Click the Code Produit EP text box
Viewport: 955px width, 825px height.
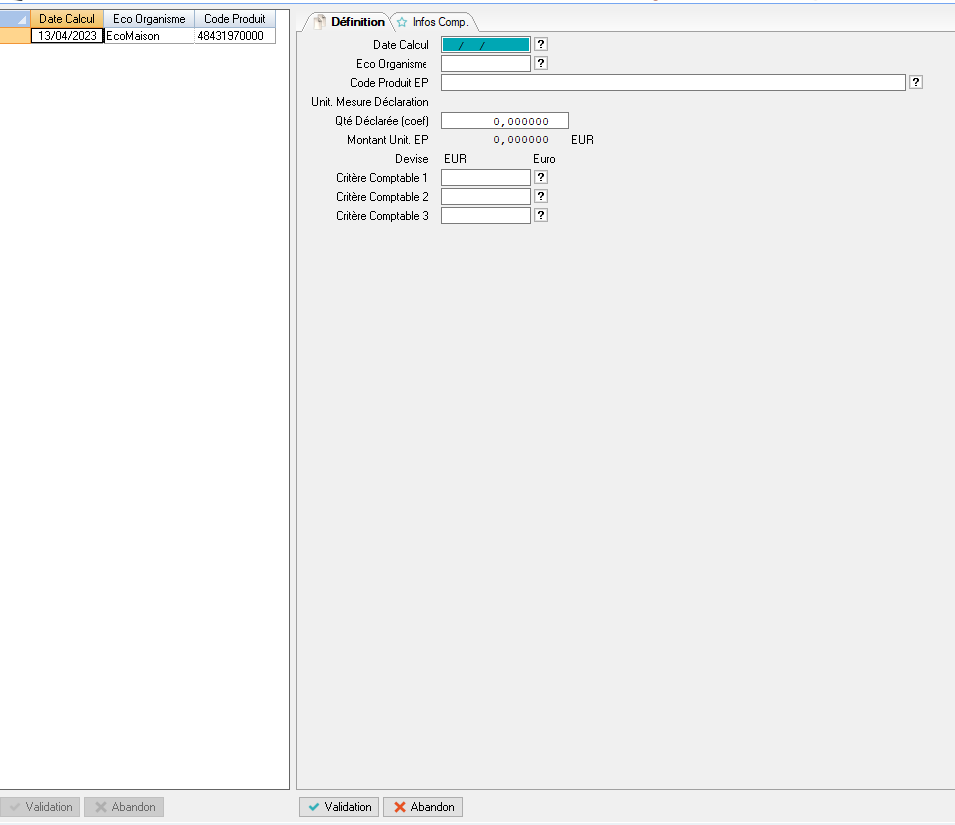tap(672, 82)
